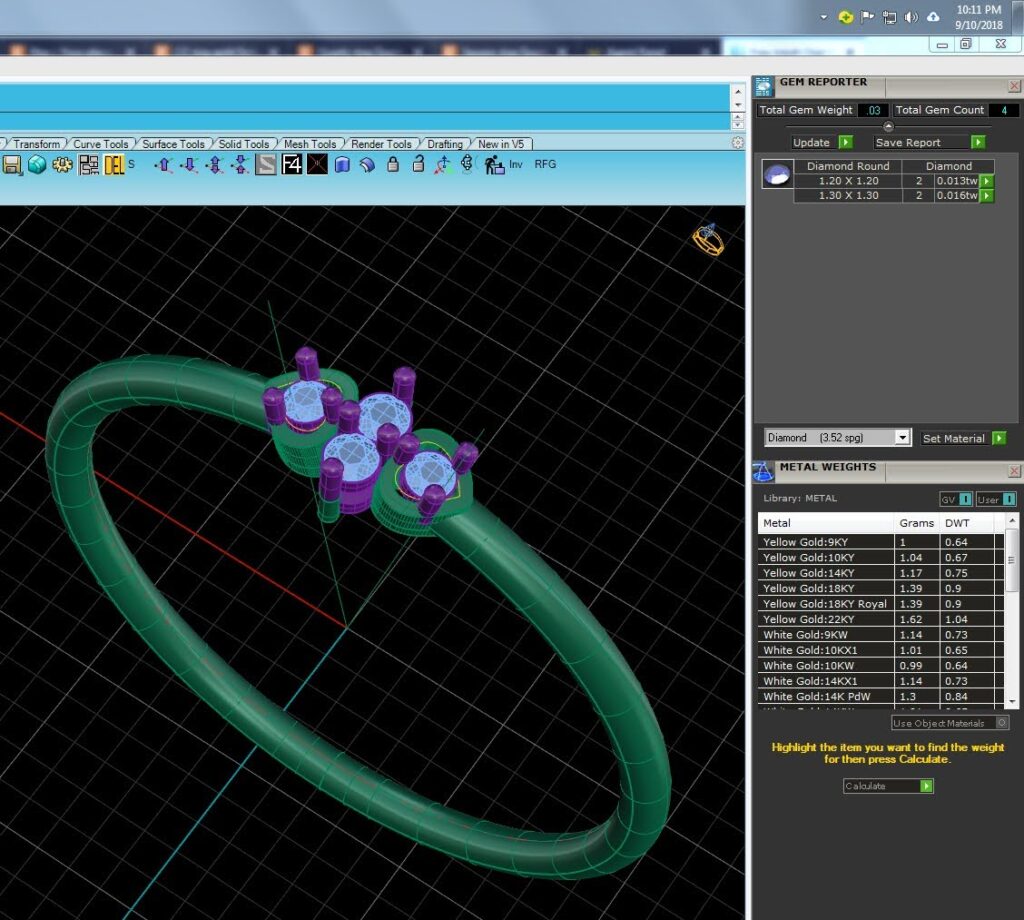Click the purple converging-arrows icon

(x=240, y=165)
